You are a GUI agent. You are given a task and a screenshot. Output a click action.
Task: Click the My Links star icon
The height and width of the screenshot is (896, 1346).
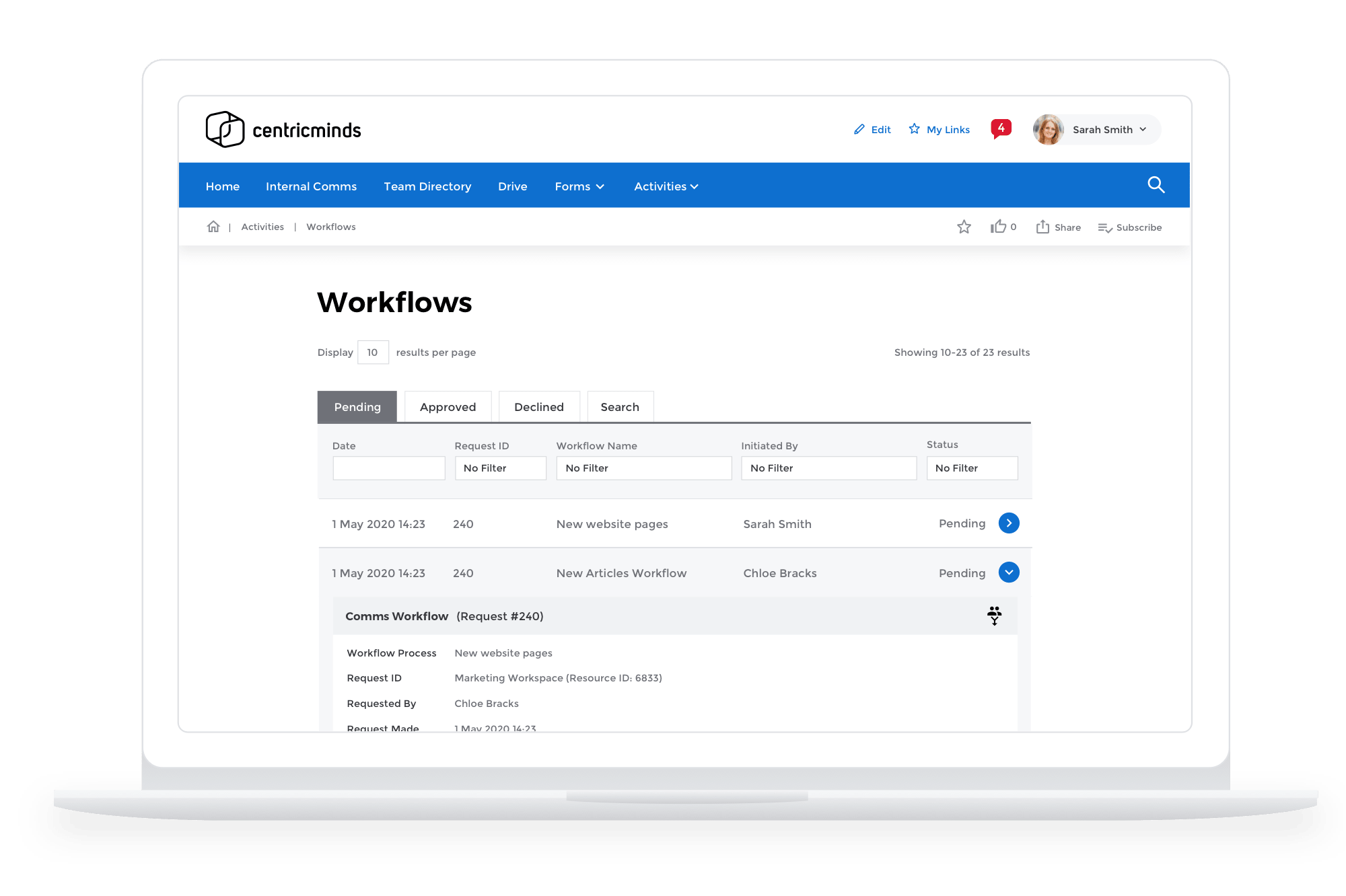tap(915, 128)
